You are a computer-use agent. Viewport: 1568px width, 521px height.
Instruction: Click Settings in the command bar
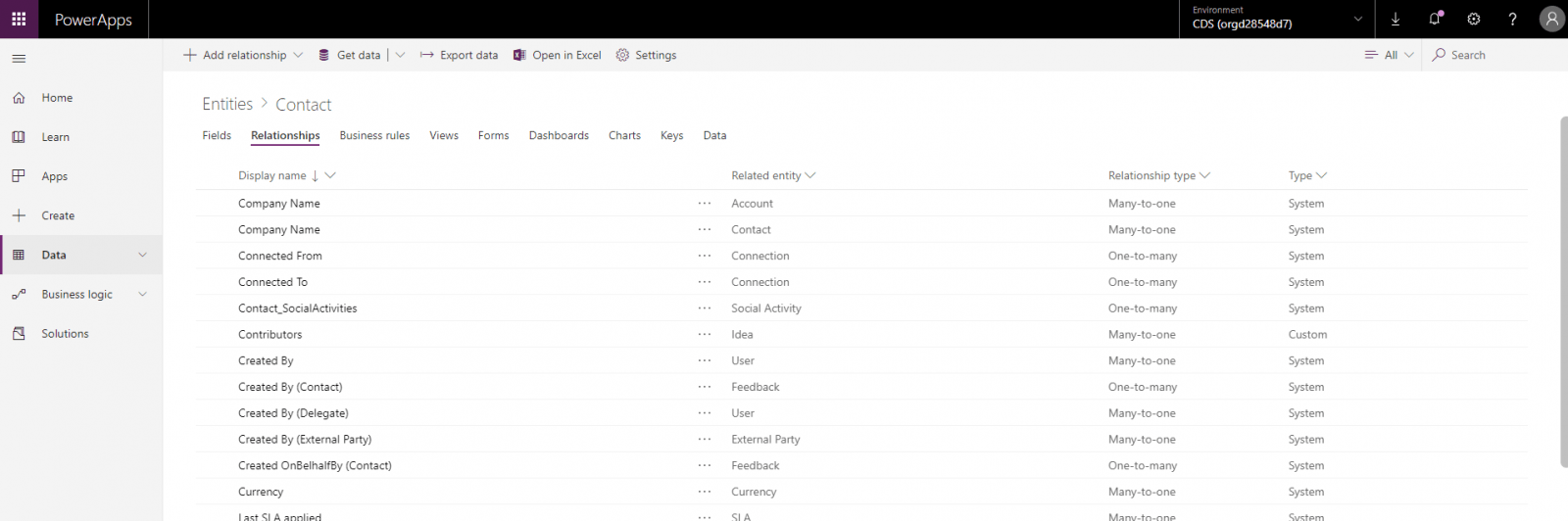coord(647,55)
